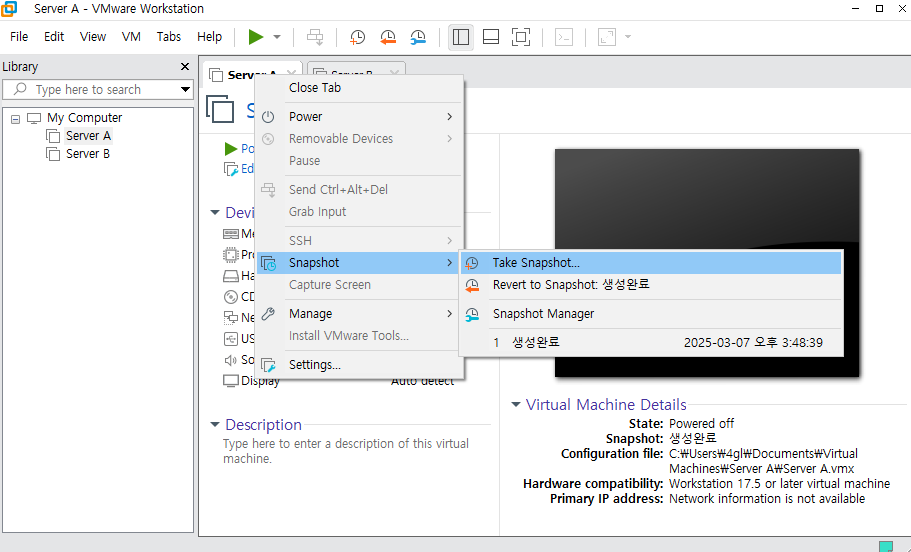Image resolution: width=911 pixels, height=552 pixels.
Task: Click the description text field
Action: click(346, 451)
